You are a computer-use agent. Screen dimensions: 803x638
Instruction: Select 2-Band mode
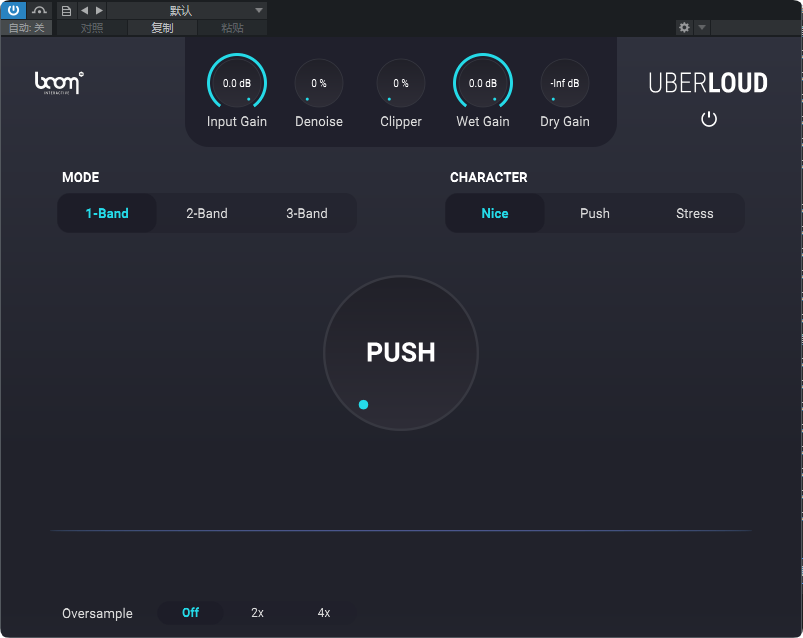tap(207, 213)
